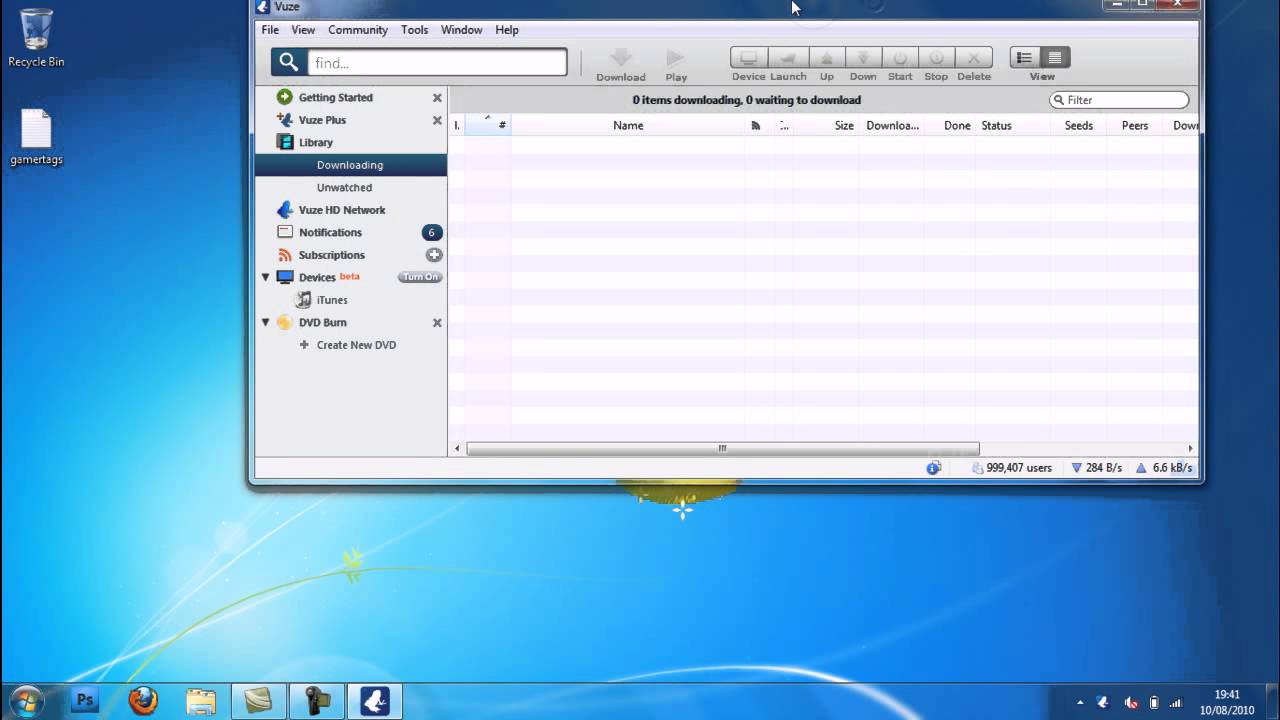Open the Tools menu
The height and width of the screenshot is (720, 1280).
coord(414,30)
